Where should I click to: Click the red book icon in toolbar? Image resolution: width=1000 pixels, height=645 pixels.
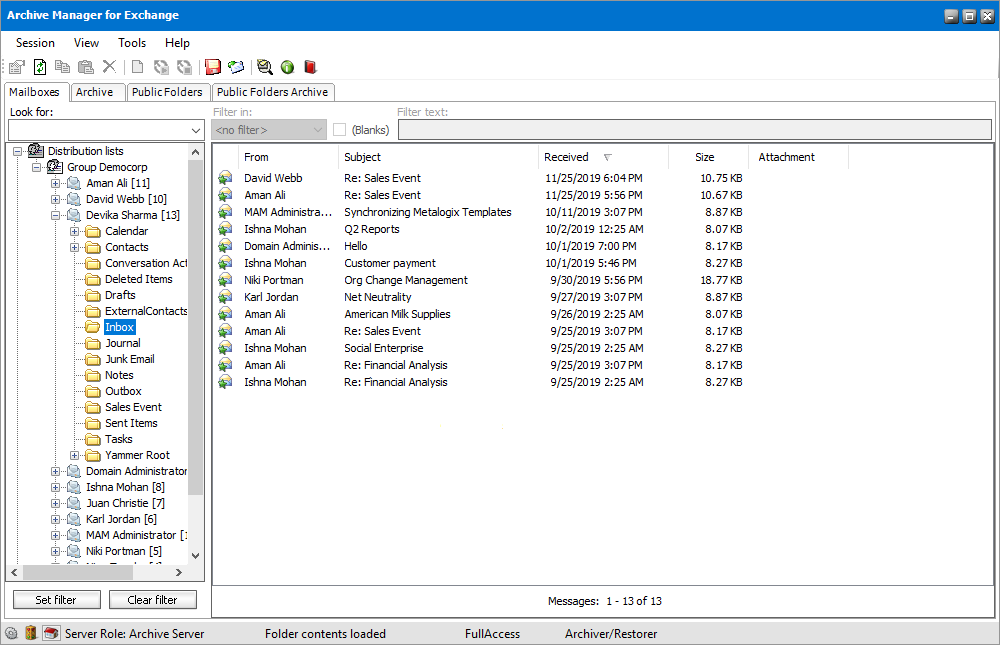[310, 67]
